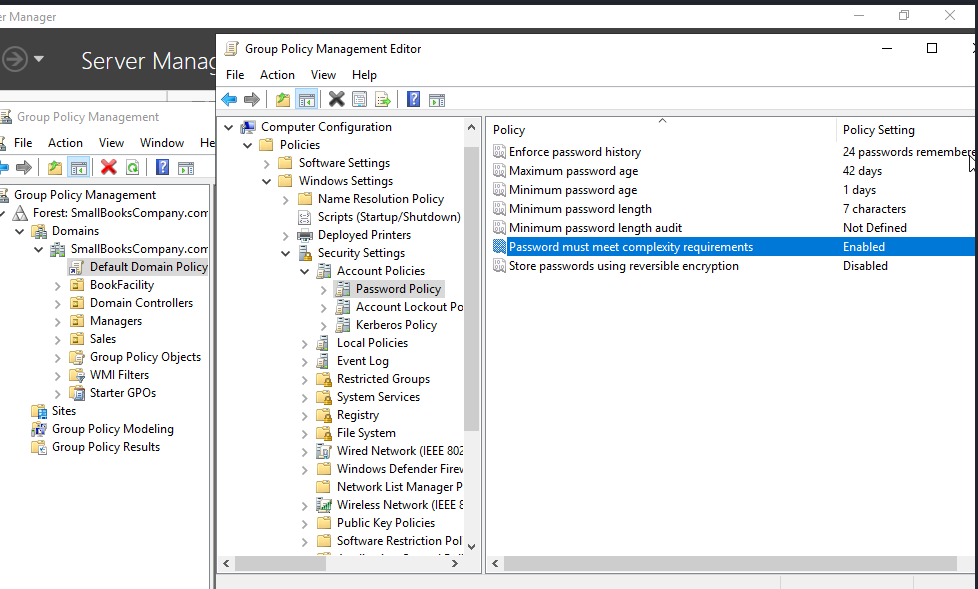Open Properties from the Editor toolbar
Viewport: 978px width, 589px height.
point(359,99)
